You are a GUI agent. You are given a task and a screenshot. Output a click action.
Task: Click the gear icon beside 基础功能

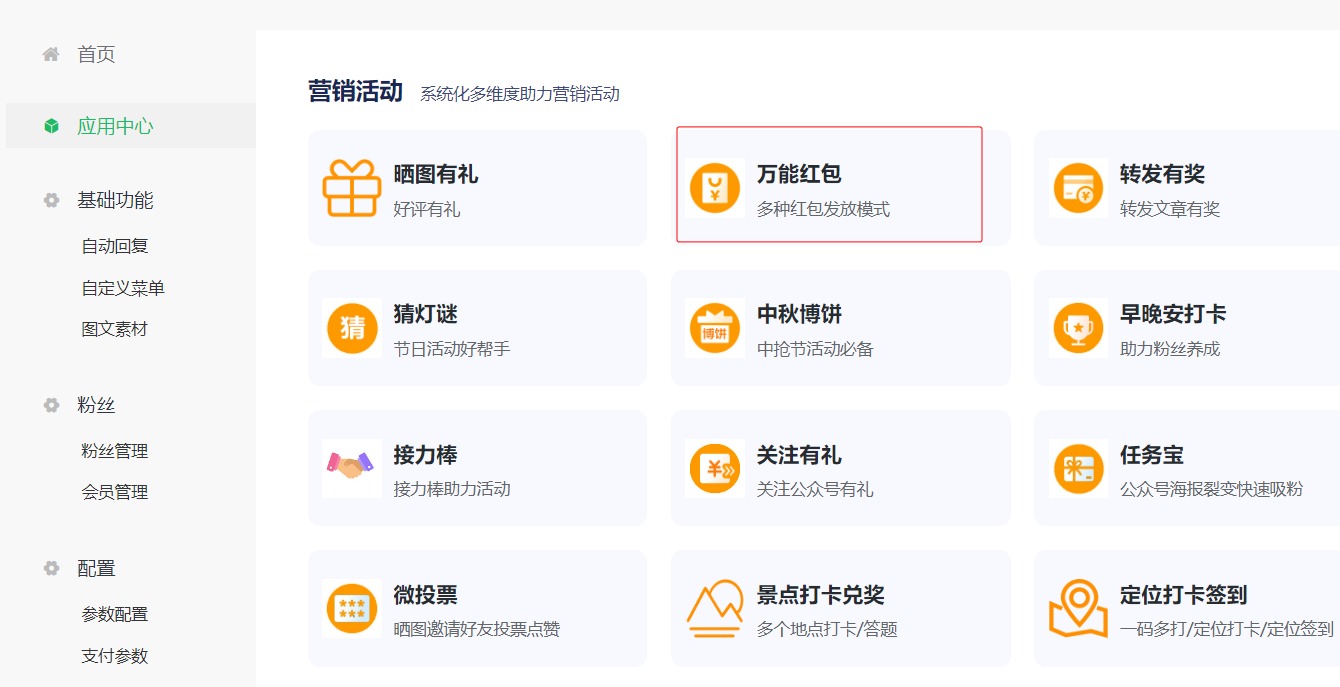[51, 200]
